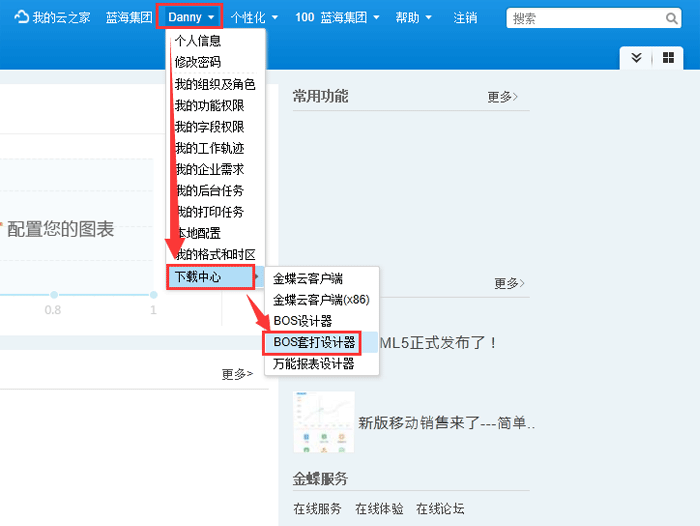This screenshot has width=700, height=526.
Task: Expand 下载中心 submenu arrow
Action: pyautogui.click(x=257, y=277)
